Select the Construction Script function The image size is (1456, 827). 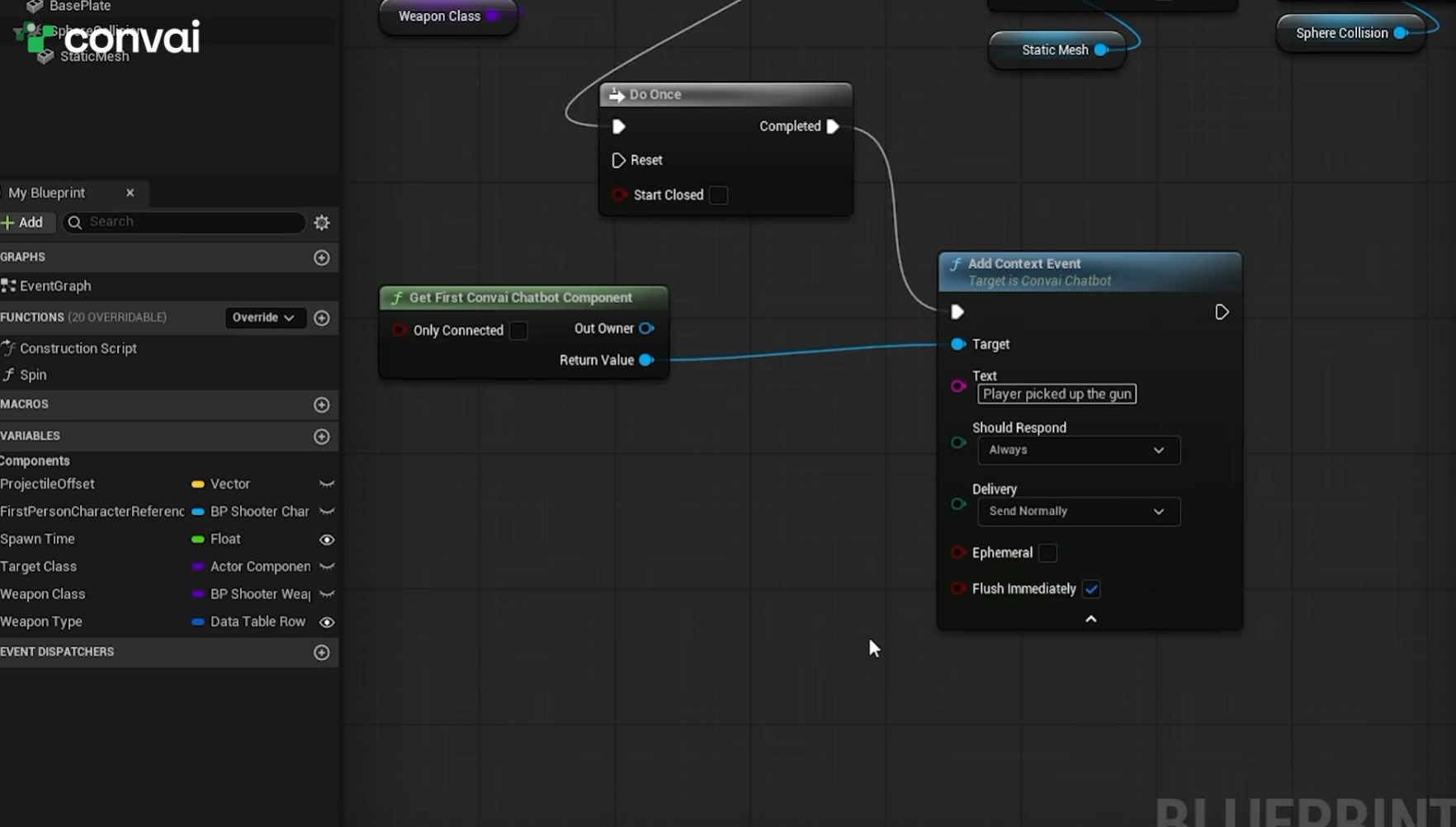(x=78, y=348)
